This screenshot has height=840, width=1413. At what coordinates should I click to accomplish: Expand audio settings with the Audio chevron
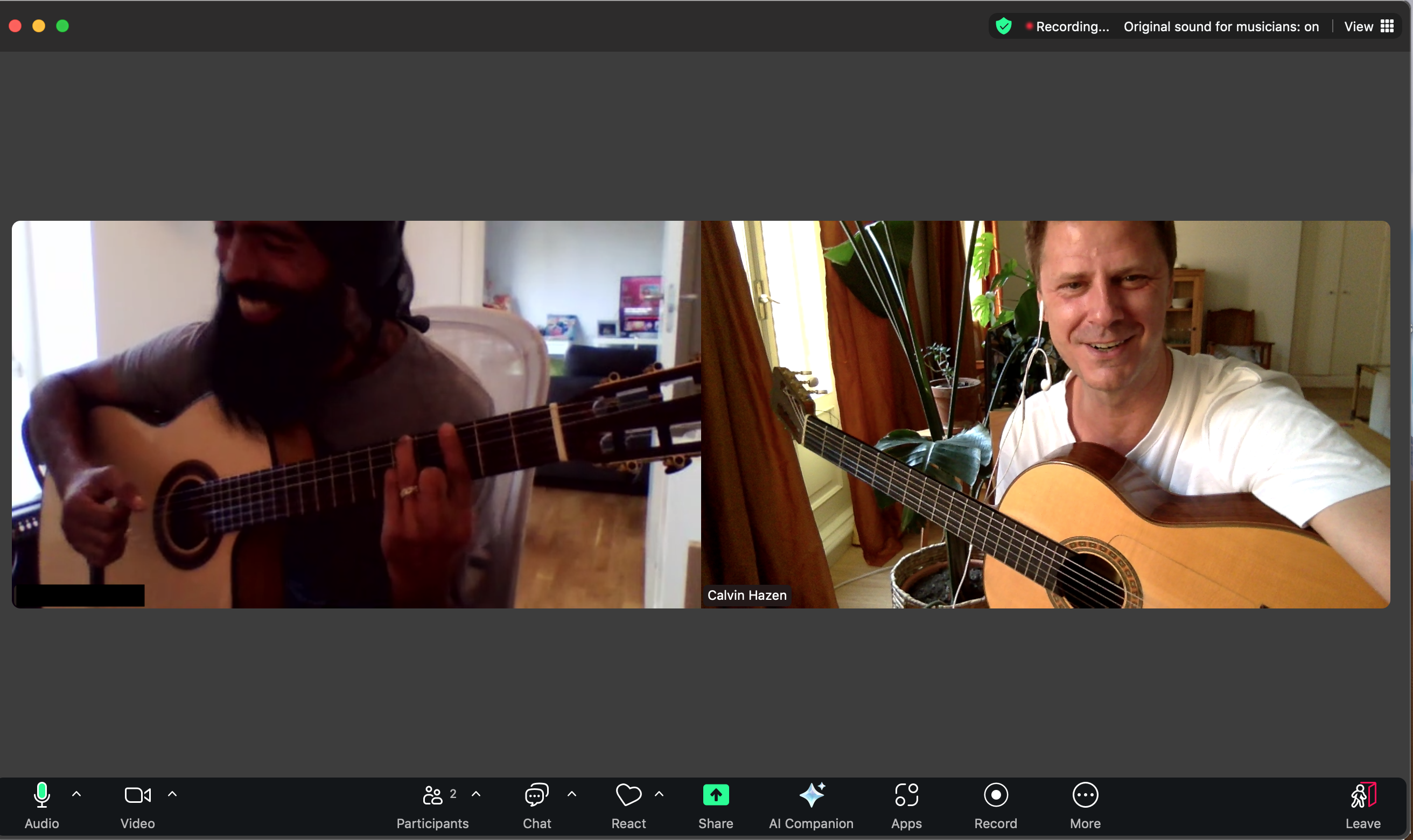[76, 794]
